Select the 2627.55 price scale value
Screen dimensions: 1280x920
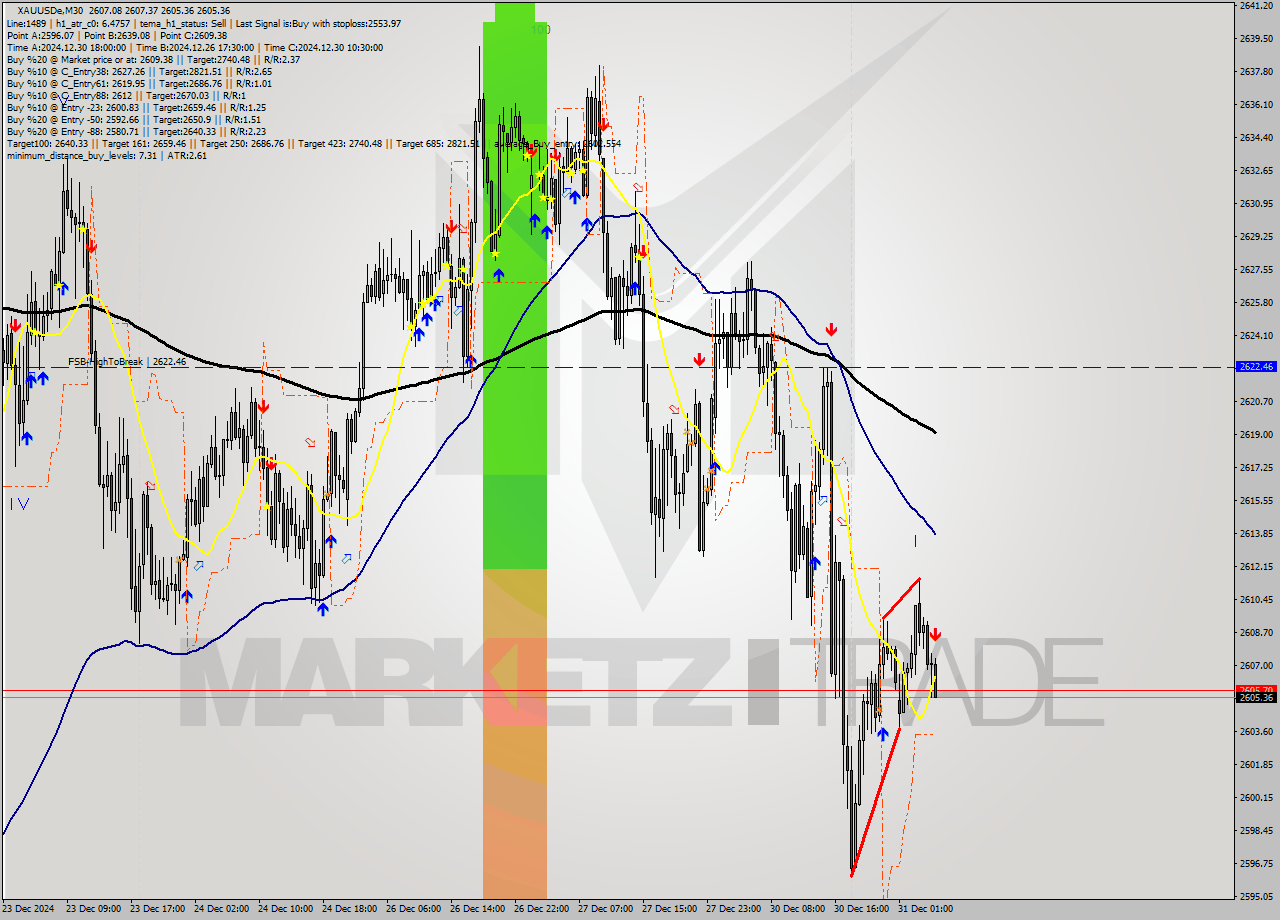(1255, 269)
